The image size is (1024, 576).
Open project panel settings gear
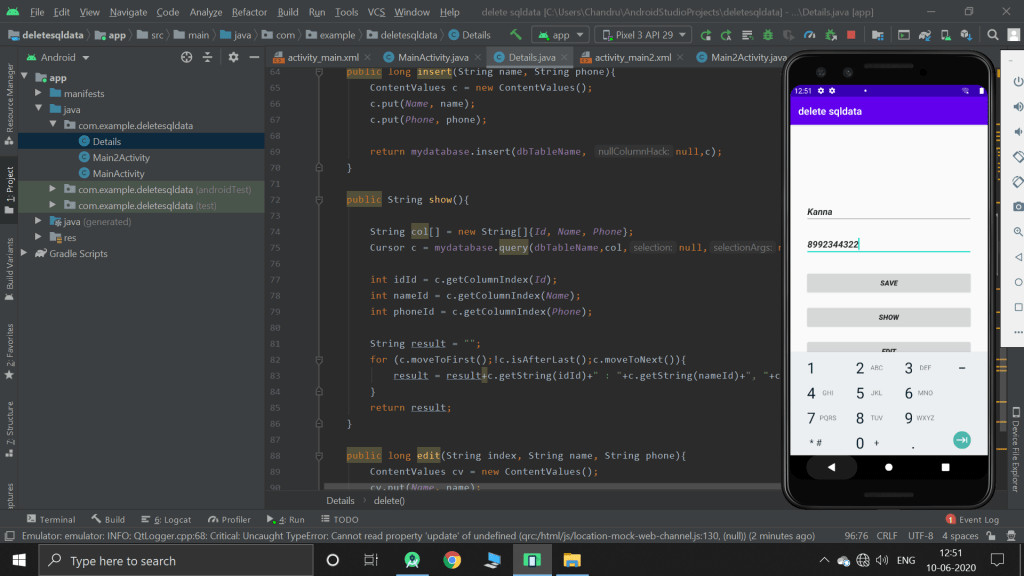tap(233, 57)
